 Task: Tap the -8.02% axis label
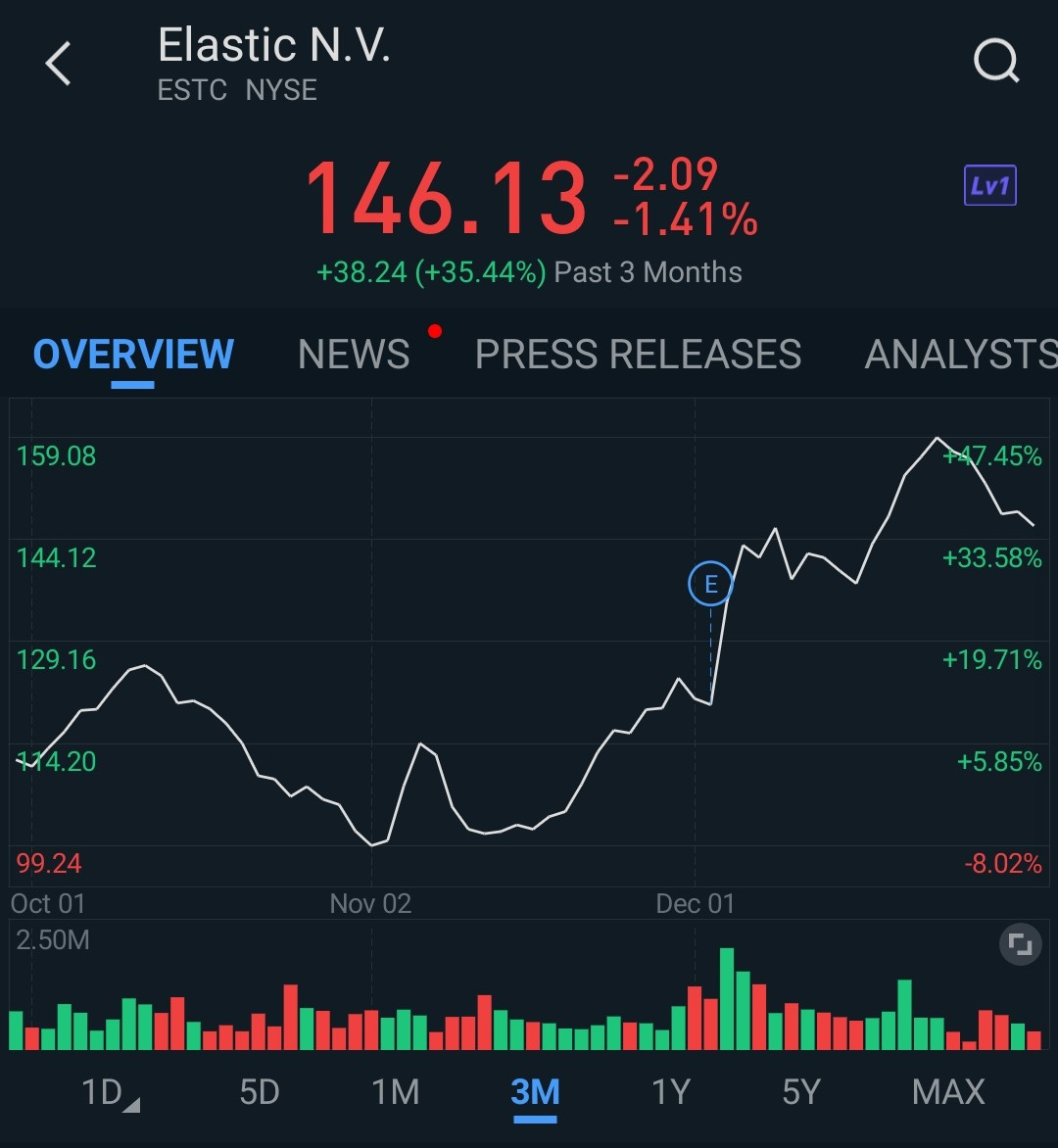point(1003,863)
